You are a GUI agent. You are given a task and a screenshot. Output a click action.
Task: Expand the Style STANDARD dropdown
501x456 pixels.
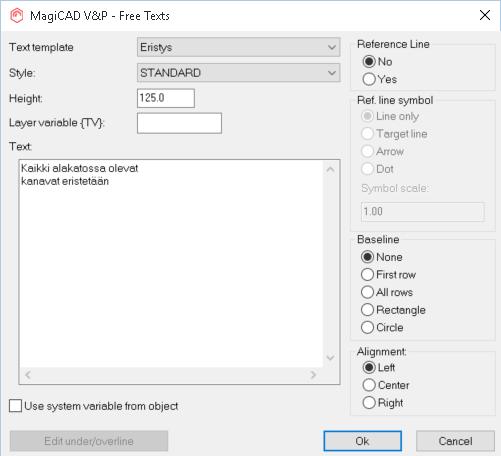pyautogui.click(x=238, y=73)
